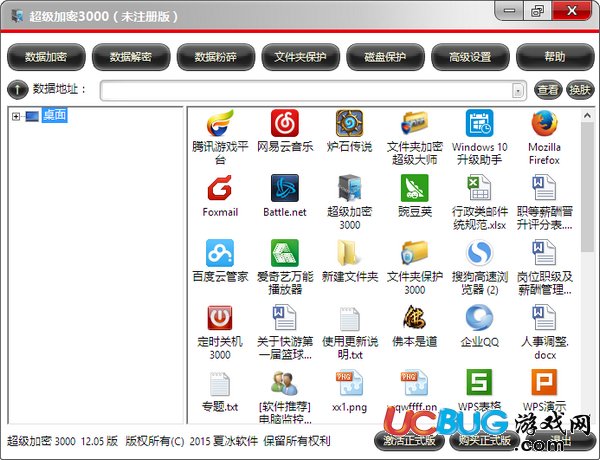Open 高级设置 settings

coord(470,57)
